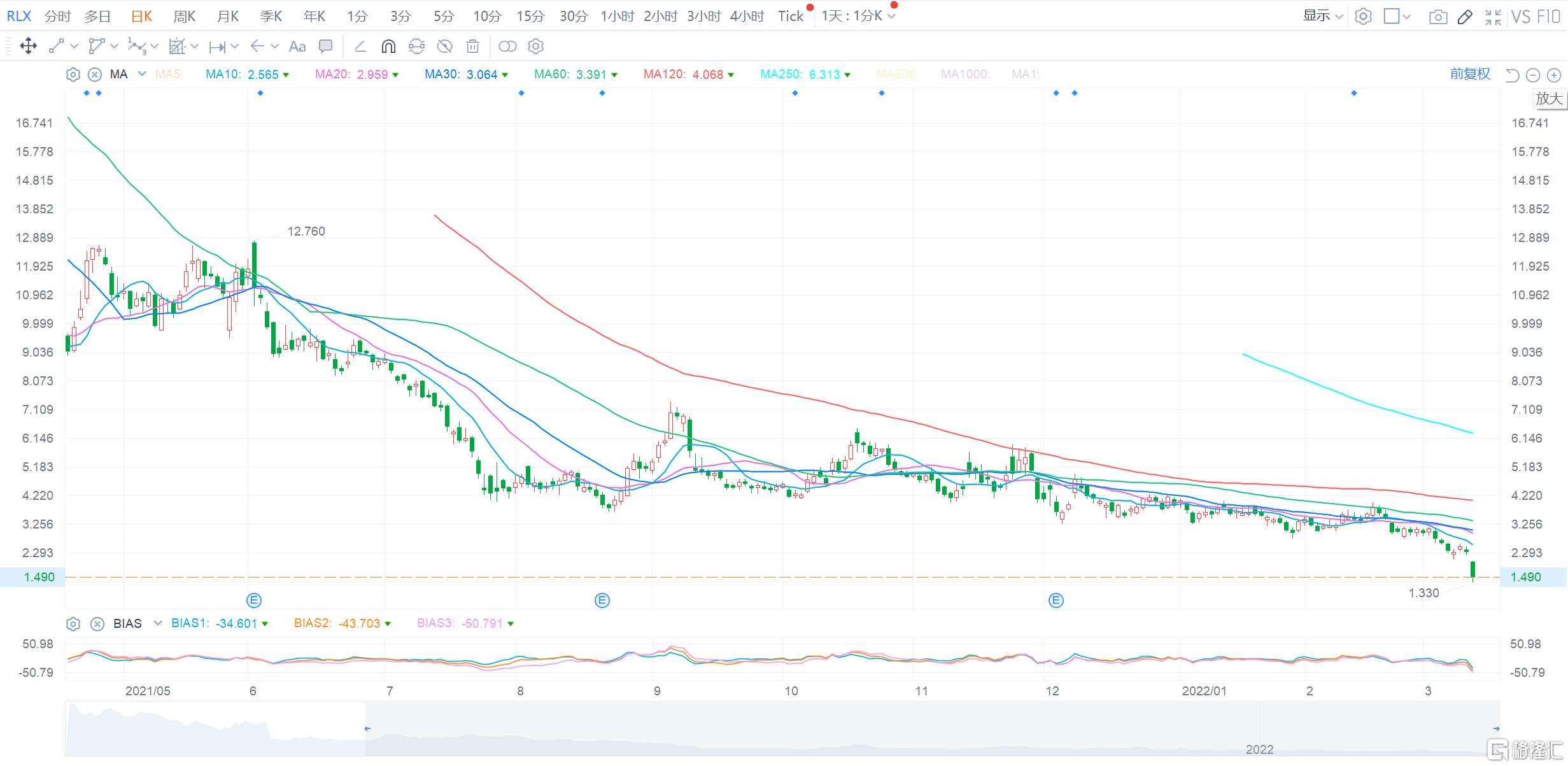
Task: Toggle the MA250 line visibility
Action: [805, 74]
